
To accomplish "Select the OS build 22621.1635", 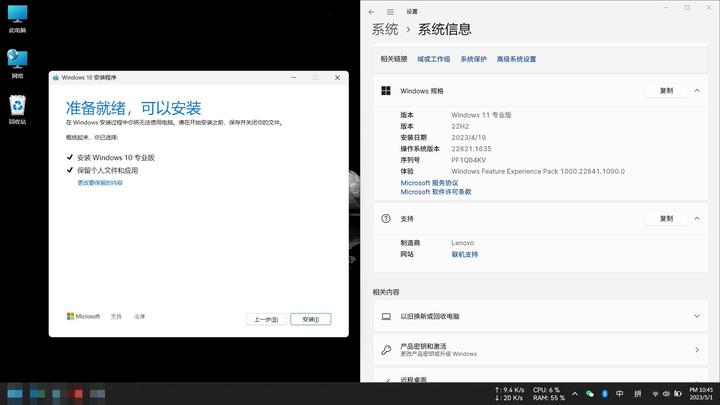I will pos(471,149).
